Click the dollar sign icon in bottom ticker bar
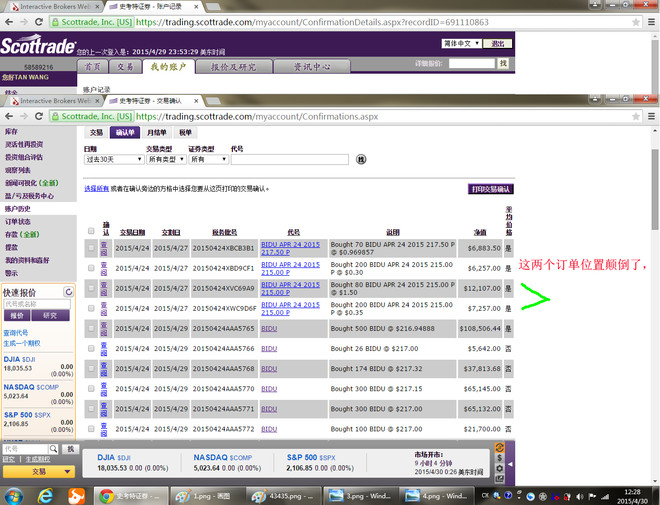 pos(499,457)
